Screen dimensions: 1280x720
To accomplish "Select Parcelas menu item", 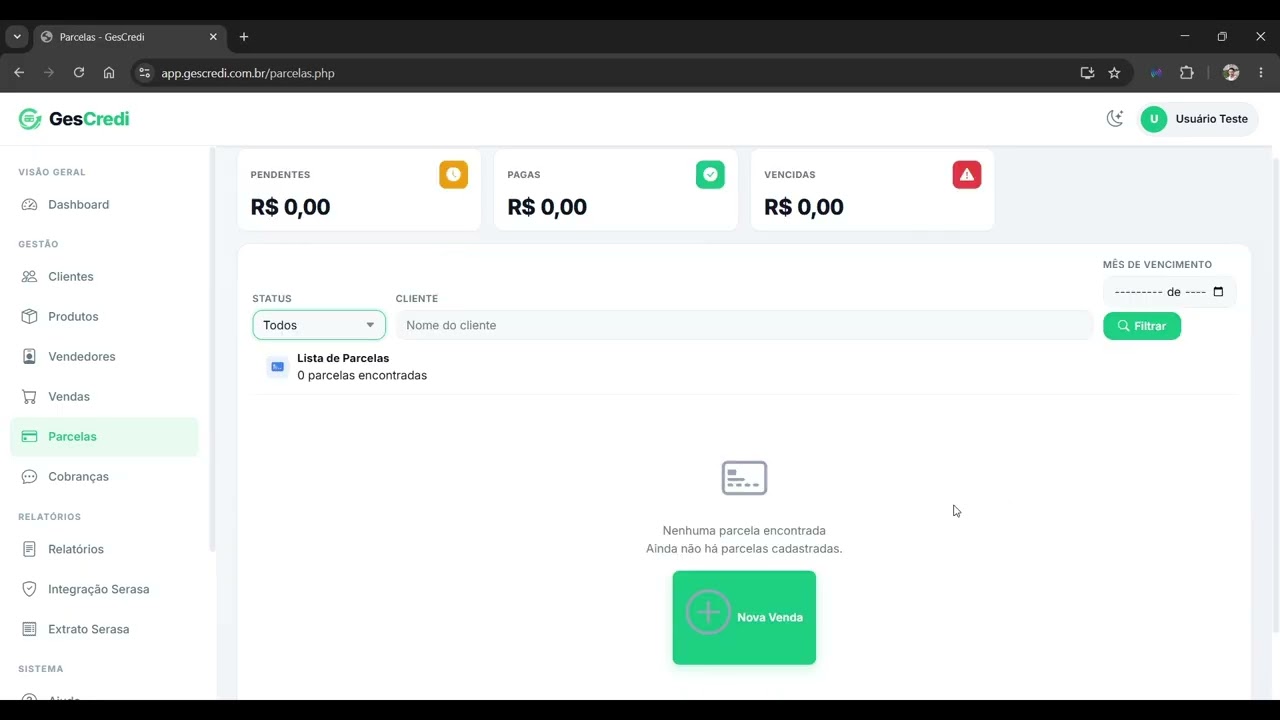I will tap(104, 437).
